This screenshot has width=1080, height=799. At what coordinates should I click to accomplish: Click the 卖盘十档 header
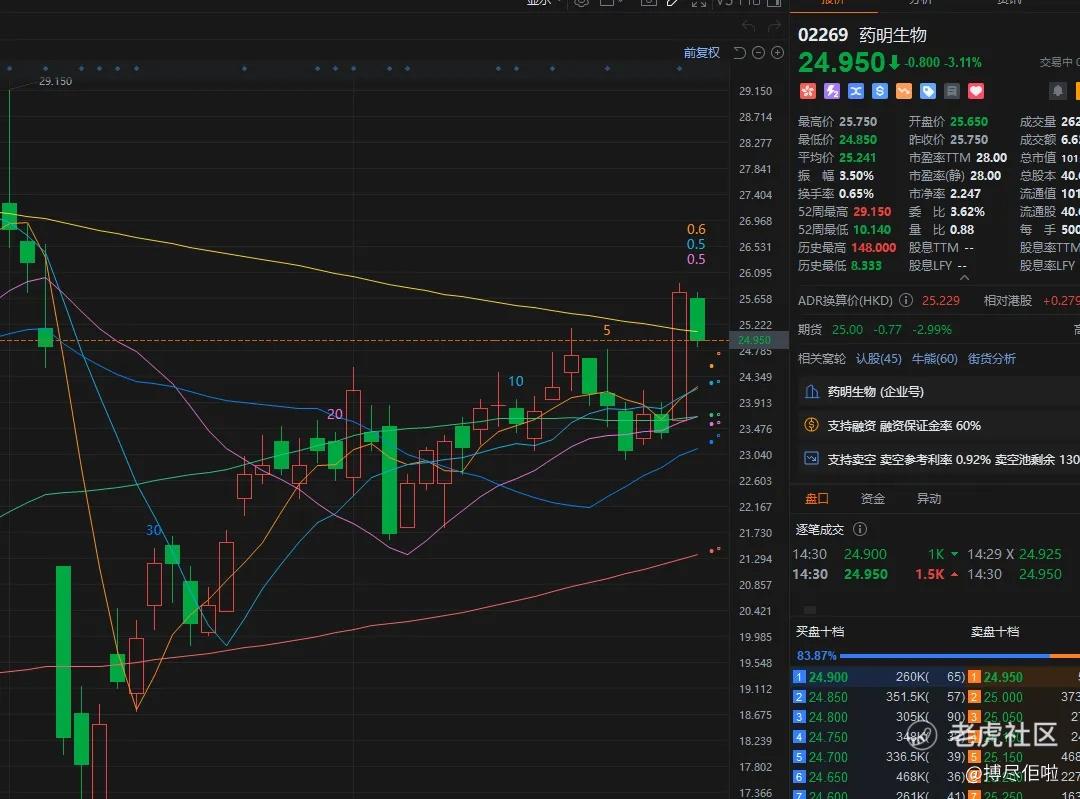[x=995, y=632]
